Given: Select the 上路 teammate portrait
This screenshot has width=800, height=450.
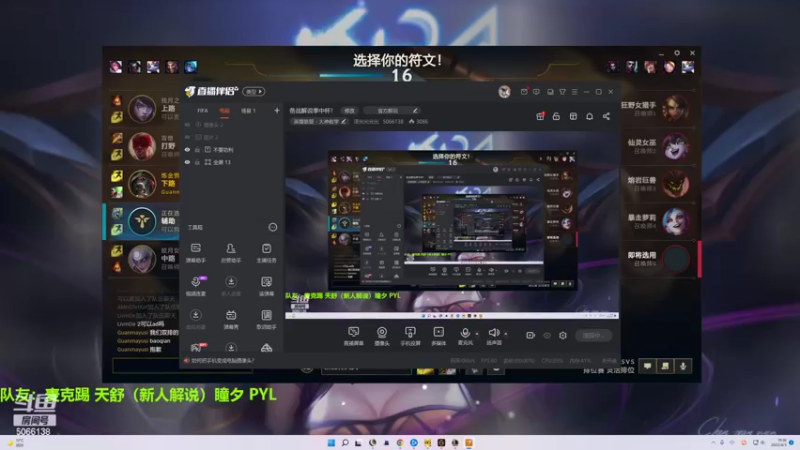Looking at the screenshot, I should click(x=142, y=108).
